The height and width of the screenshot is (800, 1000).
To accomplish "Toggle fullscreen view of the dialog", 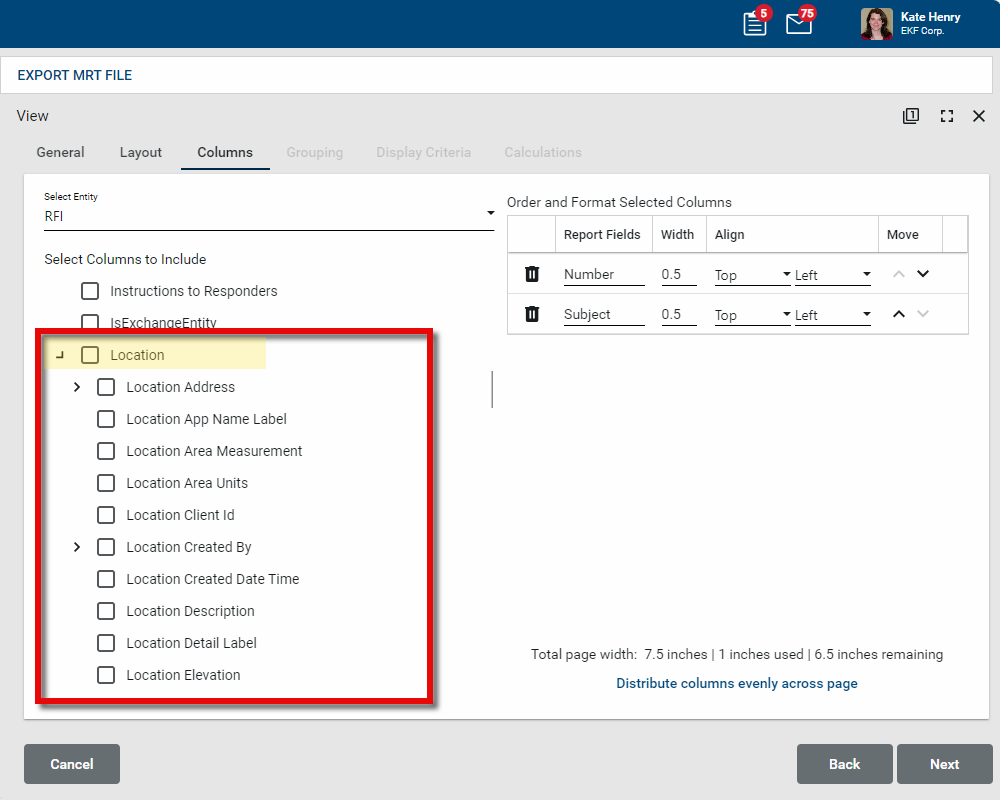I will coord(946,116).
